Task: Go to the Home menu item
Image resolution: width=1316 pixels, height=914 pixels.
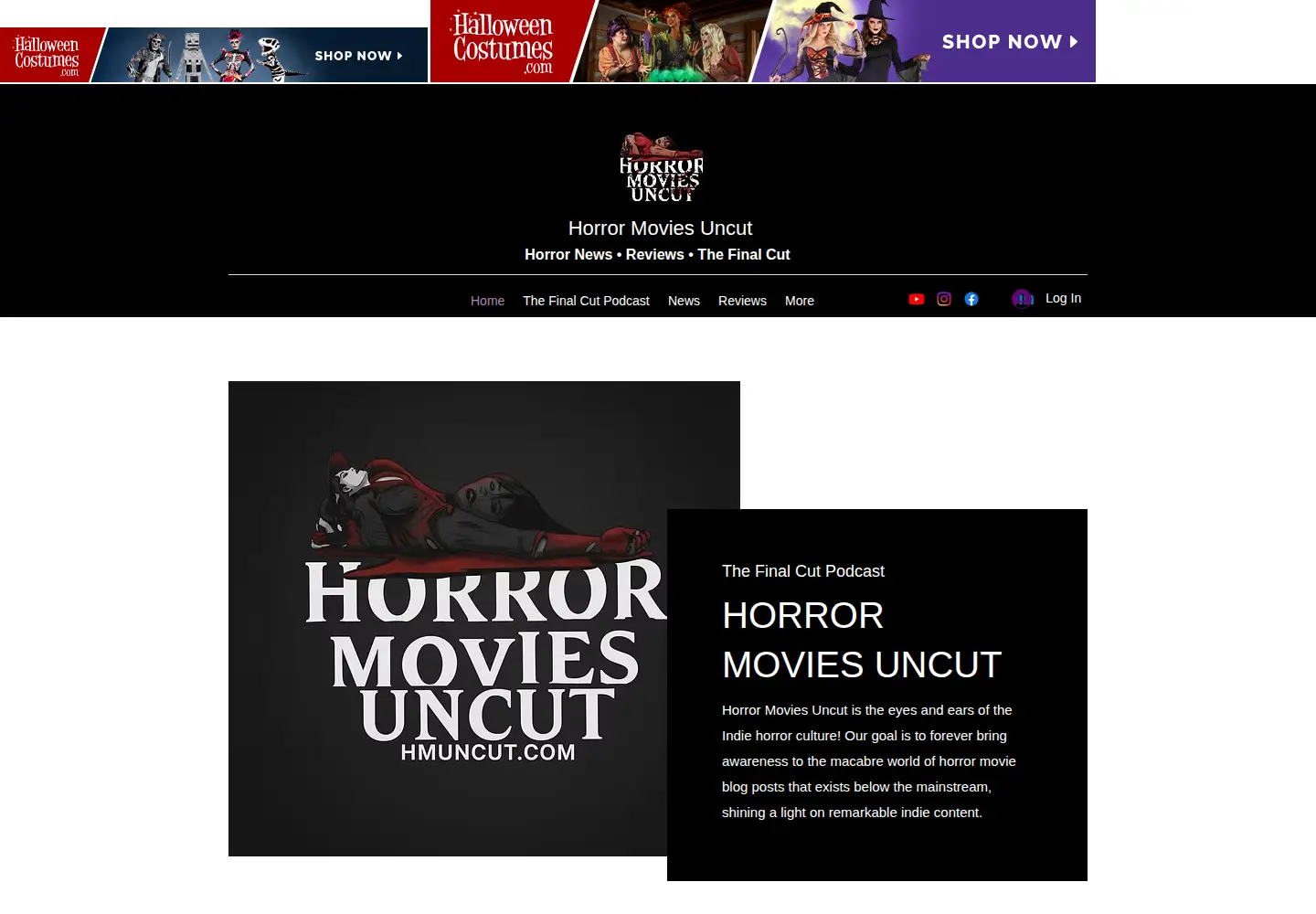Action: pos(487,301)
